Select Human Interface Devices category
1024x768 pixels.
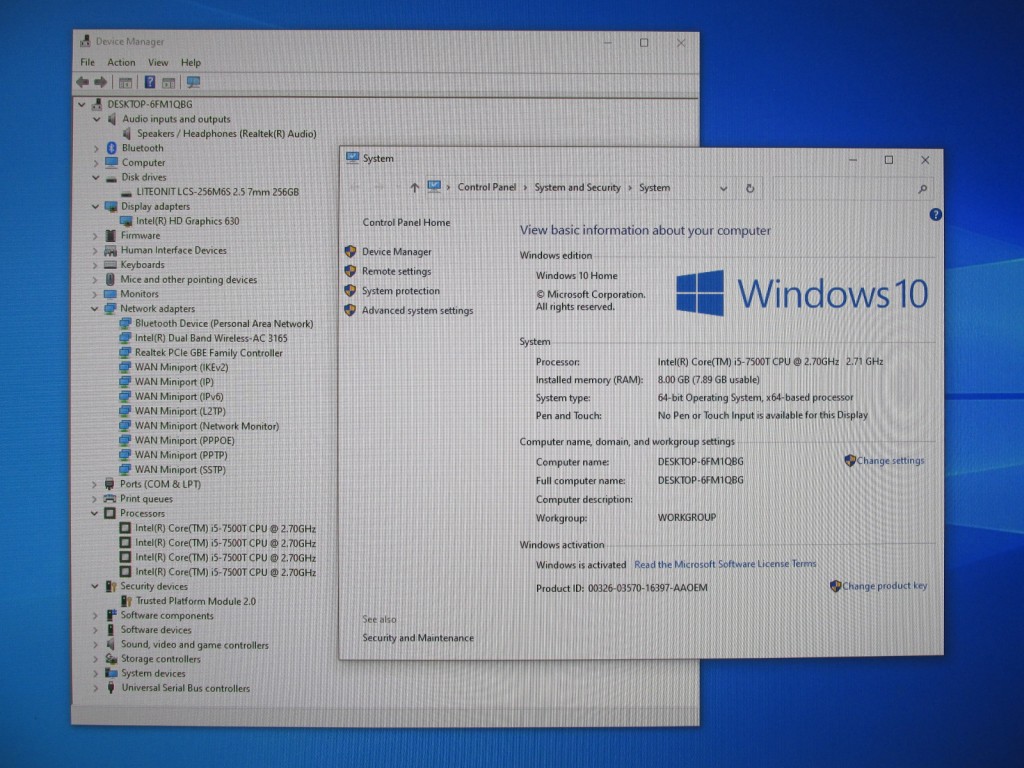(x=174, y=250)
